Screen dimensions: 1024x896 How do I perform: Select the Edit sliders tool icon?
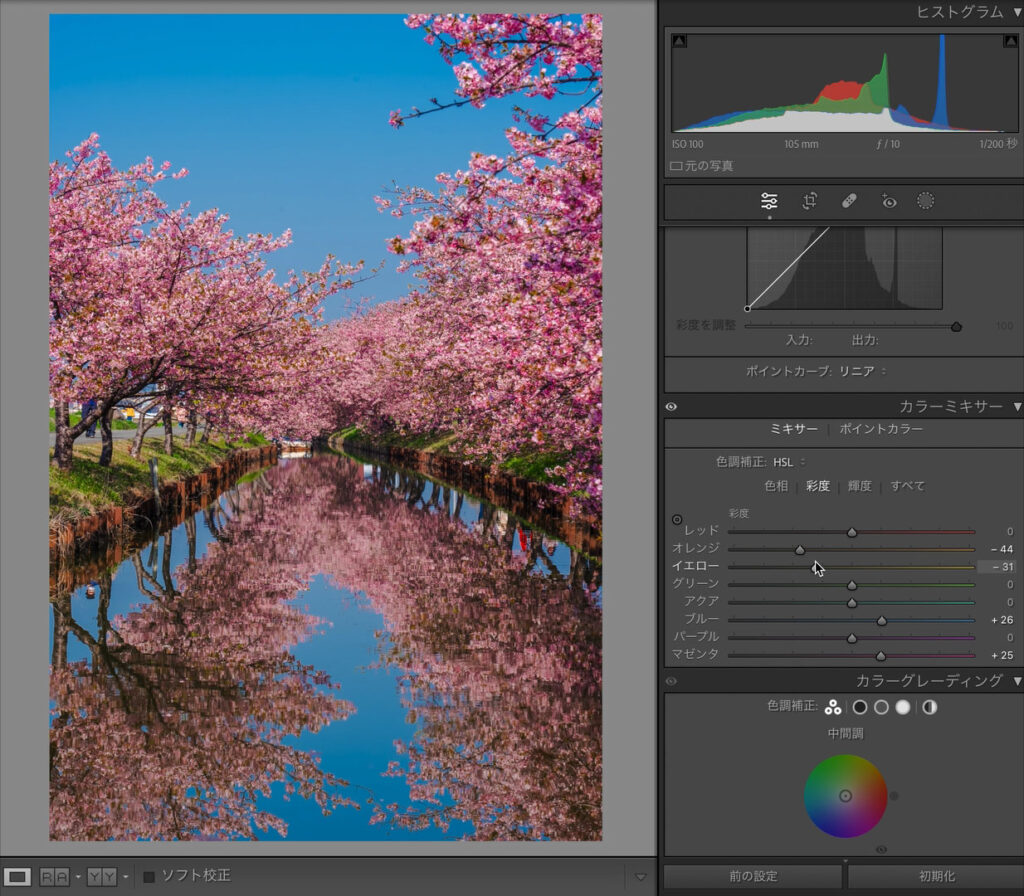[x=769, y=201]
